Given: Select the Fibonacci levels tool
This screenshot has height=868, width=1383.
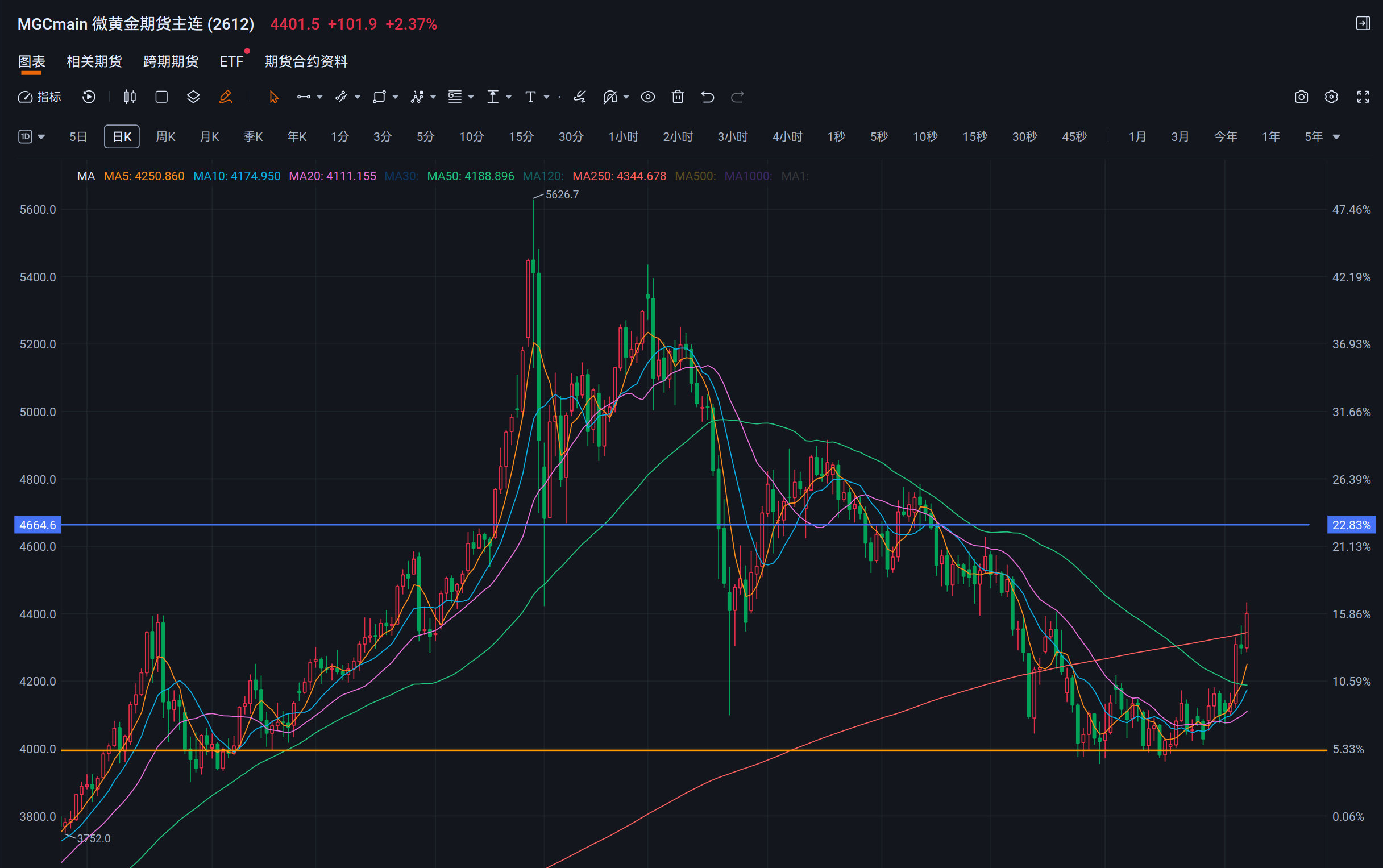Looking at the screenshot, I should pos(455,97).
